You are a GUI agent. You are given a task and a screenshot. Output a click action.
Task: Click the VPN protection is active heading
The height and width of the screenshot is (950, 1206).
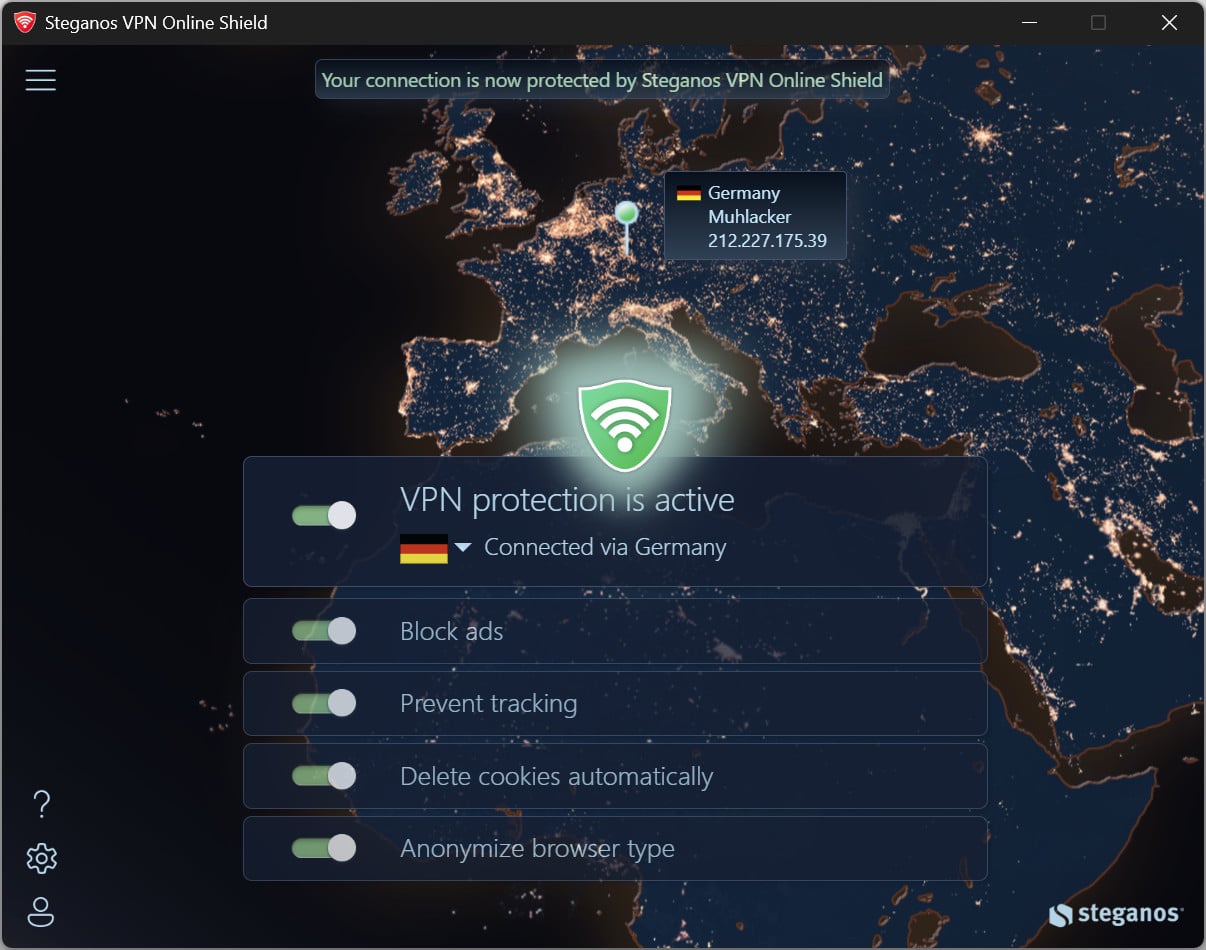click(x=567, y=499)
